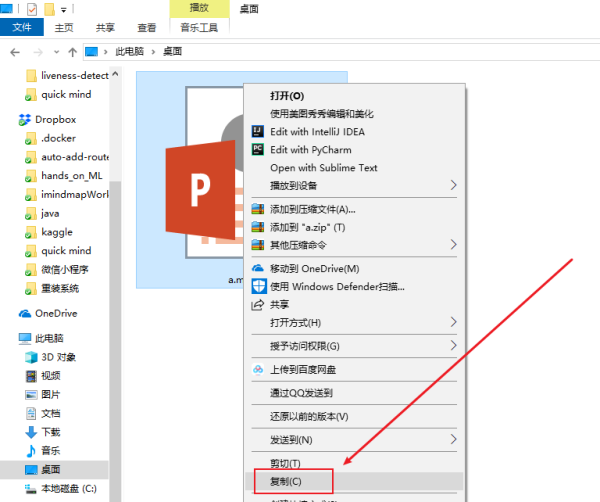
Task: Click the OneDrive cloud icon in sidebar
Action: coord(25,314)
